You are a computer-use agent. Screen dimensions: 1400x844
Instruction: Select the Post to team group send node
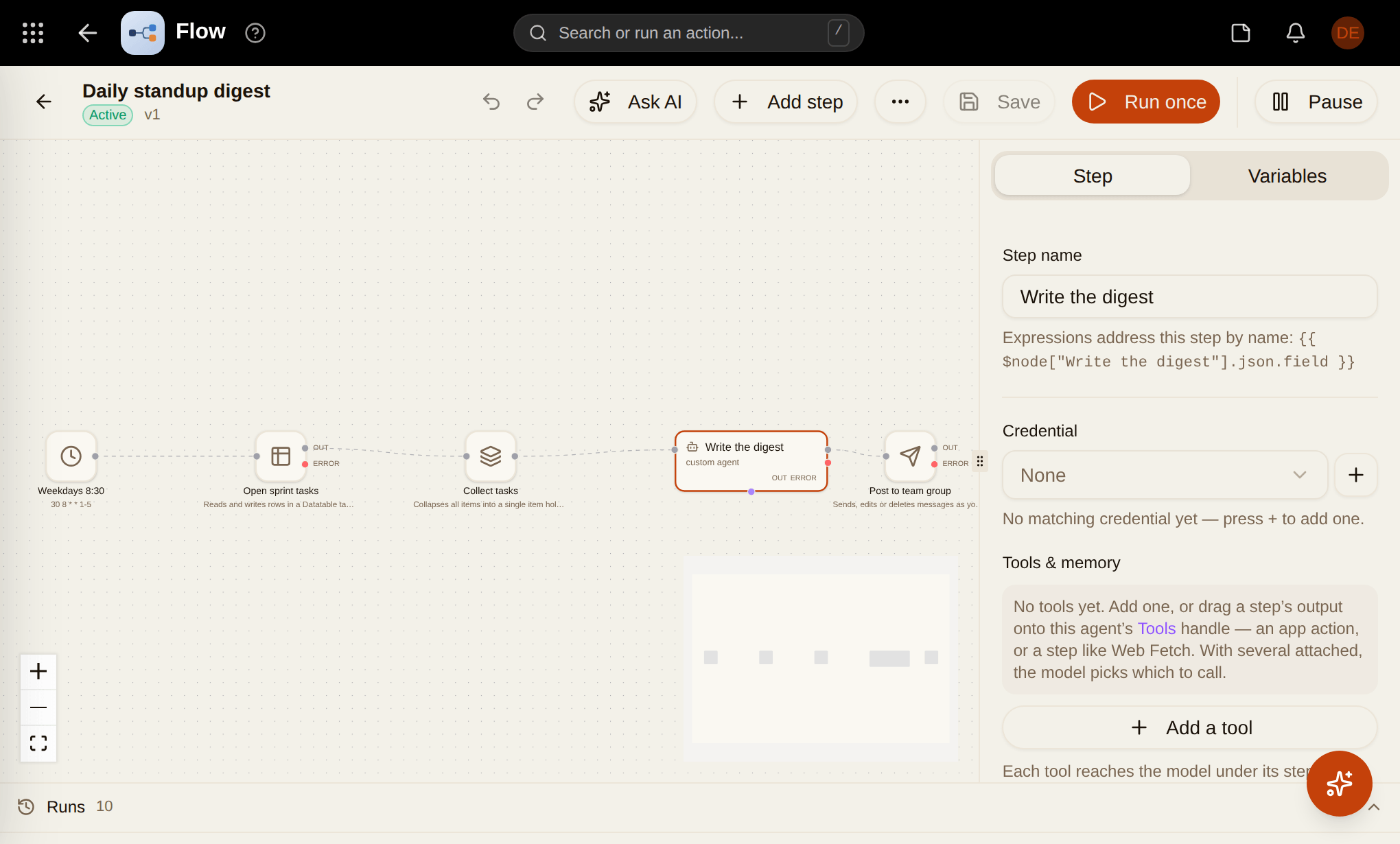click(x=910, y=456)
